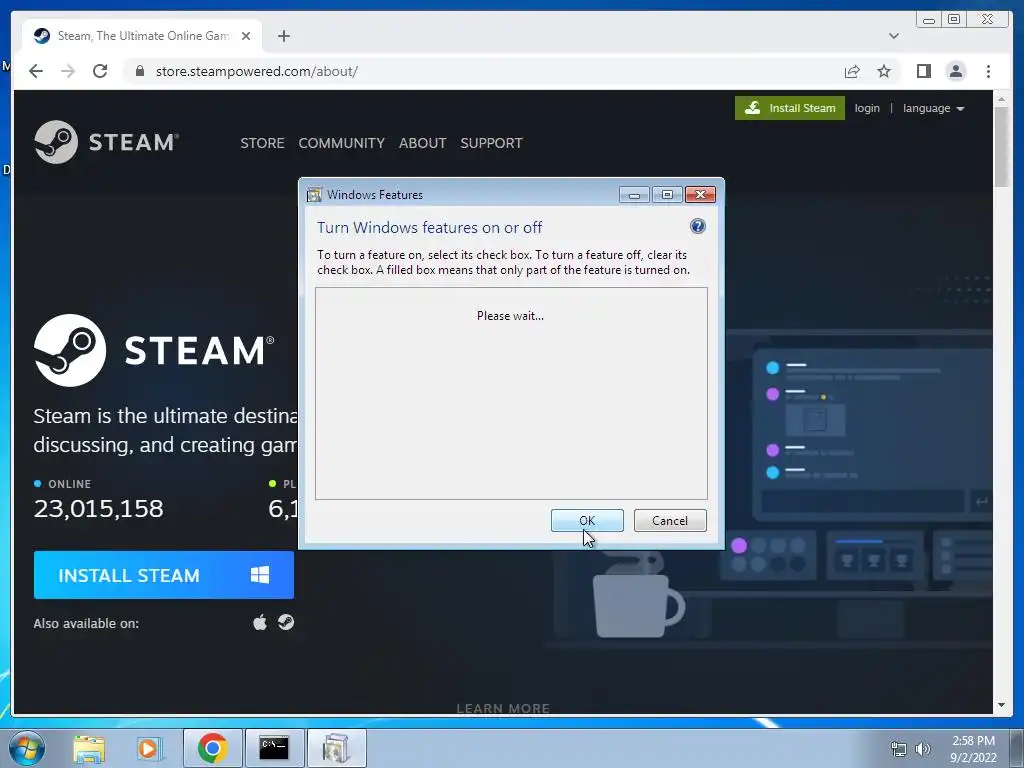Reload the Steam page
Image resolution: width=1024 pixels, height=768 pixels.
pyautogui.click(x=100, y=71)
